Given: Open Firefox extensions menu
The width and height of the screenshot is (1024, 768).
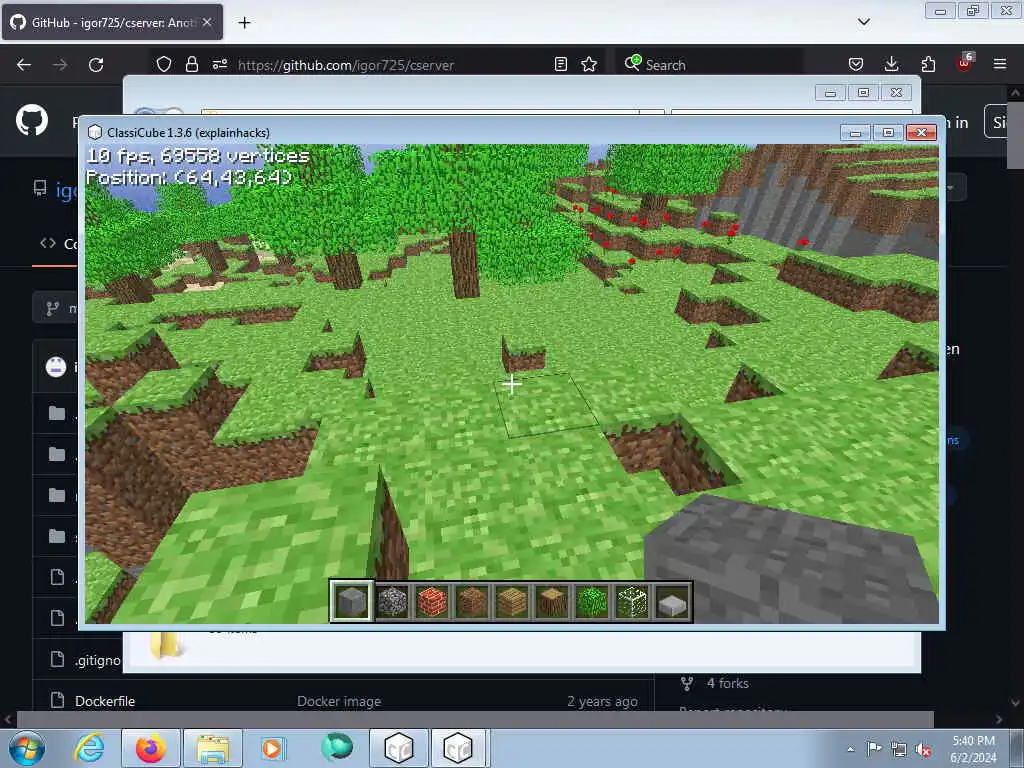Looking at the screenshot, I should point(928,64).
